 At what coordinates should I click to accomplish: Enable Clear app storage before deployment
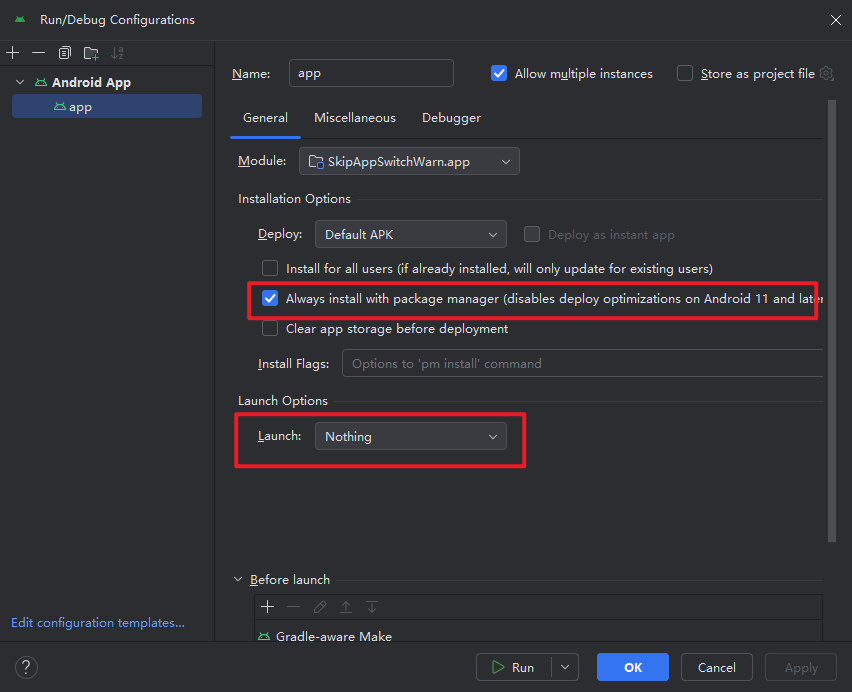point(270,328)
